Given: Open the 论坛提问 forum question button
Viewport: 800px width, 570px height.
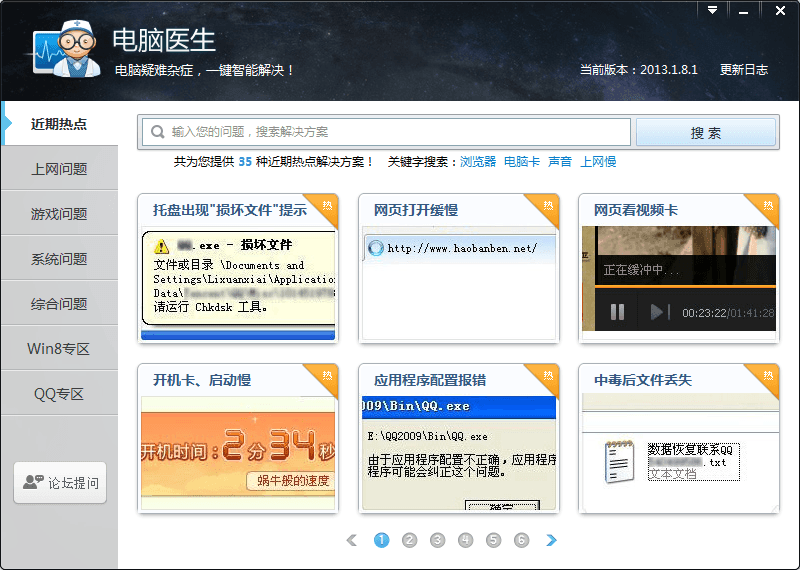Looking at the screenshot, I should (x=60, y=483).
